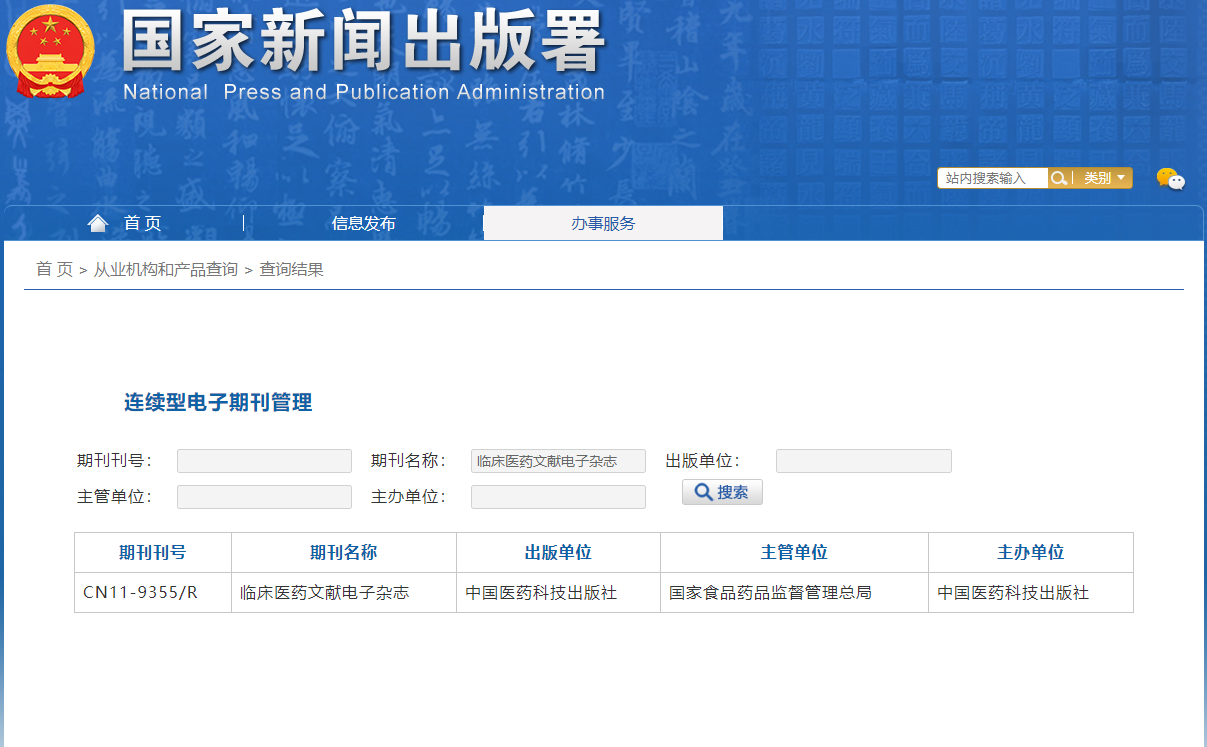Switch to the 办事服务 tab
This screenshot has width=1207, height=747.
[603, 223]
